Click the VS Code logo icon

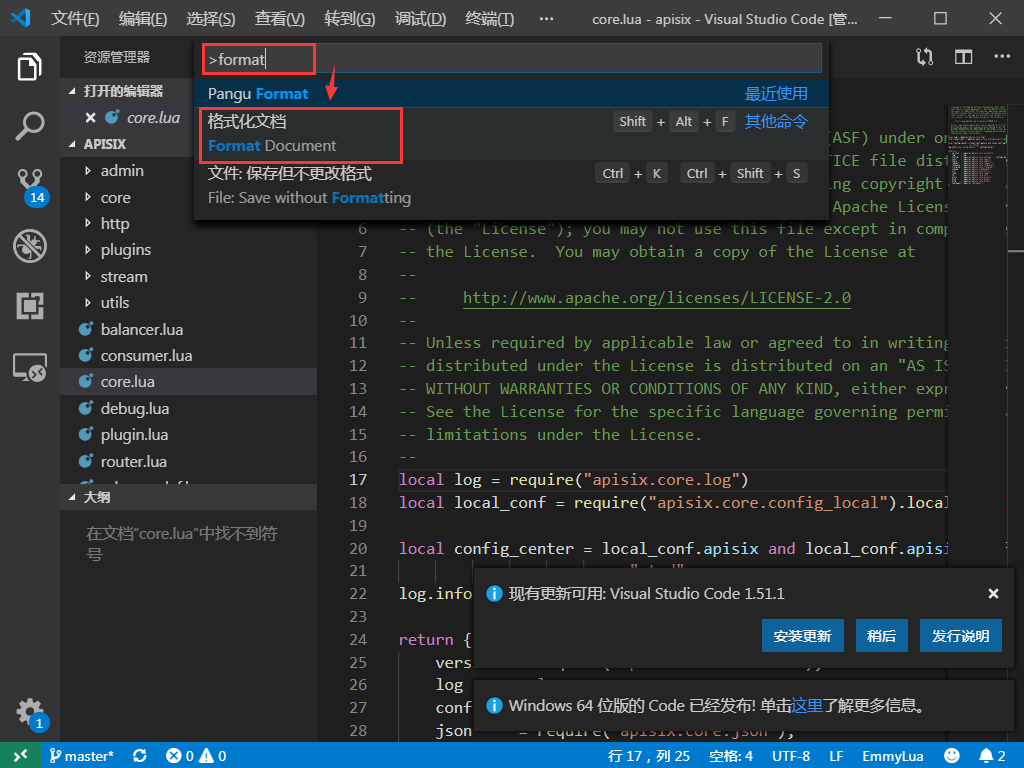pyautogui.click(x=21, y=18)
